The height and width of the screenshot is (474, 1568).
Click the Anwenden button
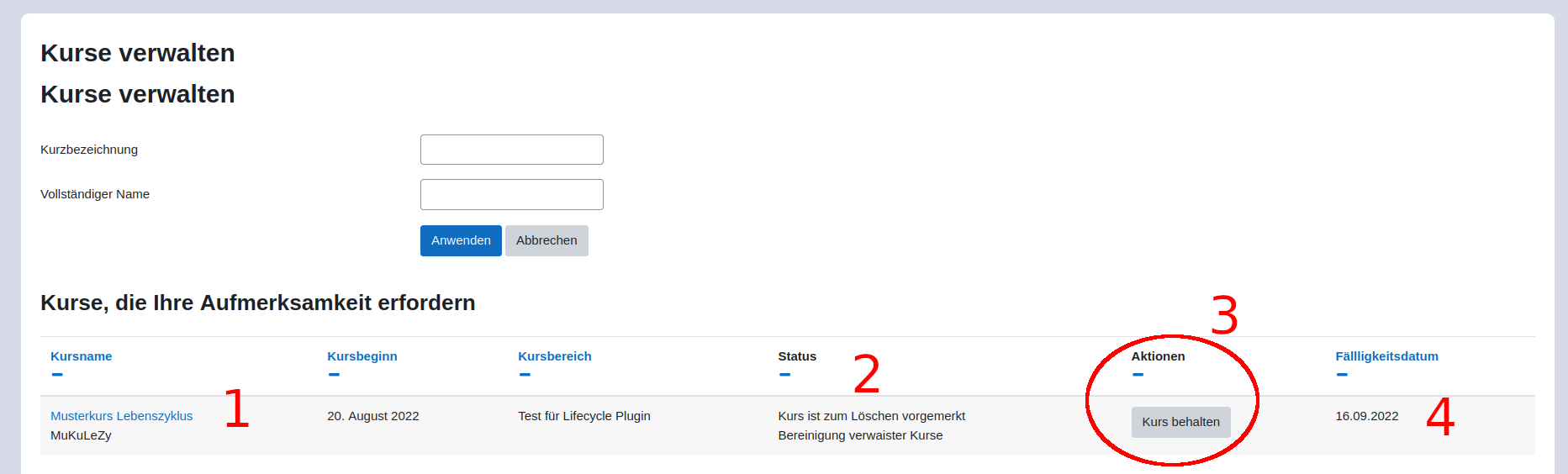[461, 240]
